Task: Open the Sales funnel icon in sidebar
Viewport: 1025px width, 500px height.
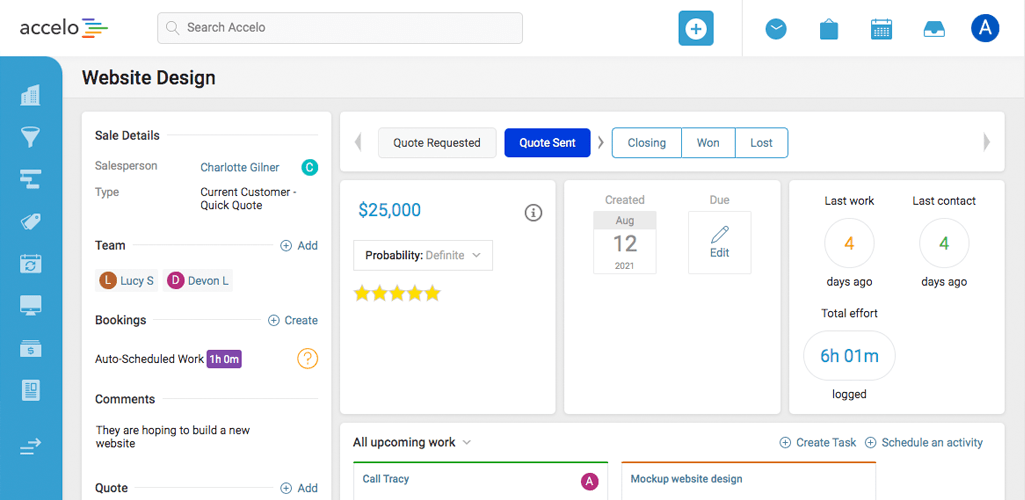Action: coord(30,137)
